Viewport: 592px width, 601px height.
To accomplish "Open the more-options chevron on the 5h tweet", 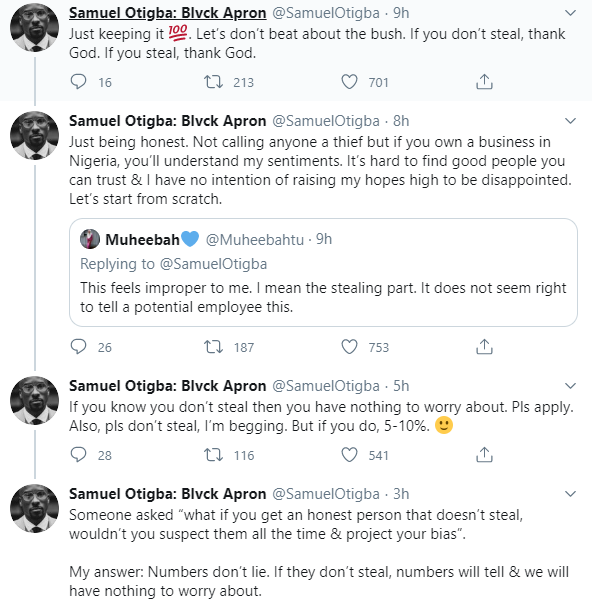I will tap(571, 386).
